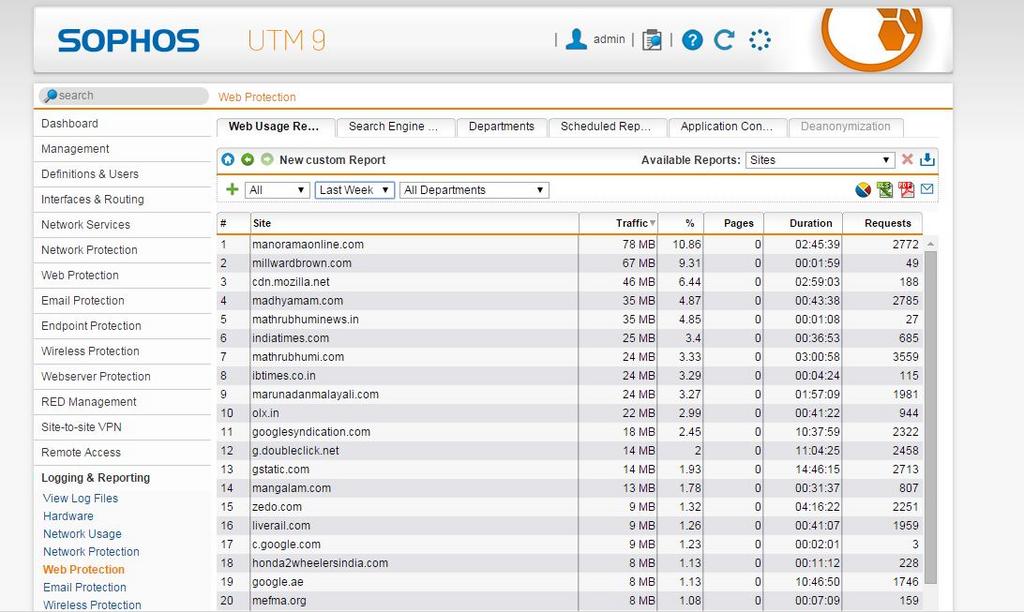The width and height of the screenshot is (1024, 612).
Task: Select the Deanonymization tab
Action: pos(846,127)
